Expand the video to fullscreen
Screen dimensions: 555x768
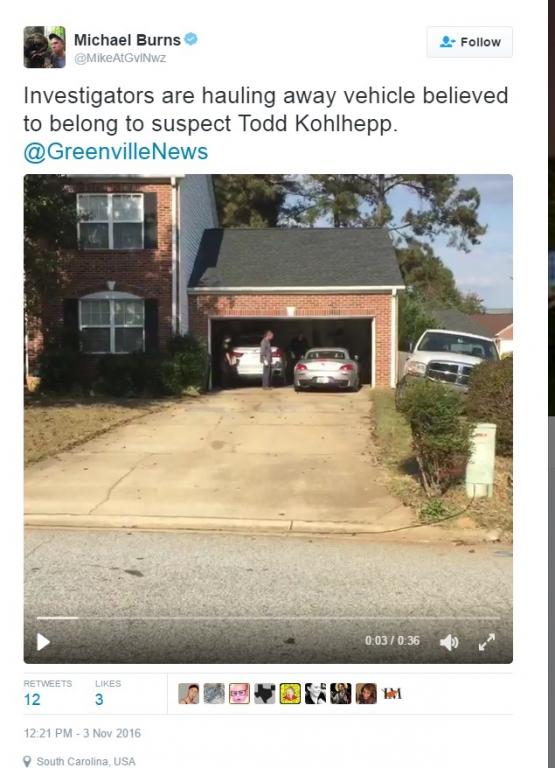[487, 641]
